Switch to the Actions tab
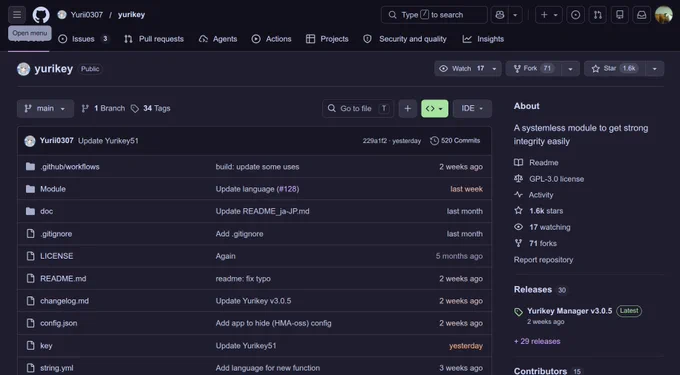Viewport: 680px width, 375px height. point(271,39)
